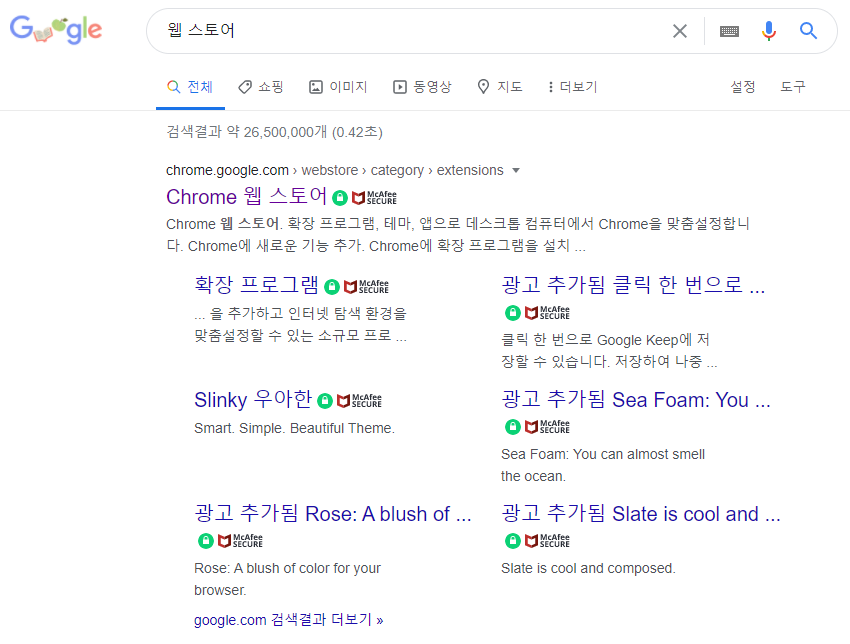This screenshot has width=850, height=644.
Task: Open 광고 추가됨 Rose: A blush link
Action: (x=333, y=513)
